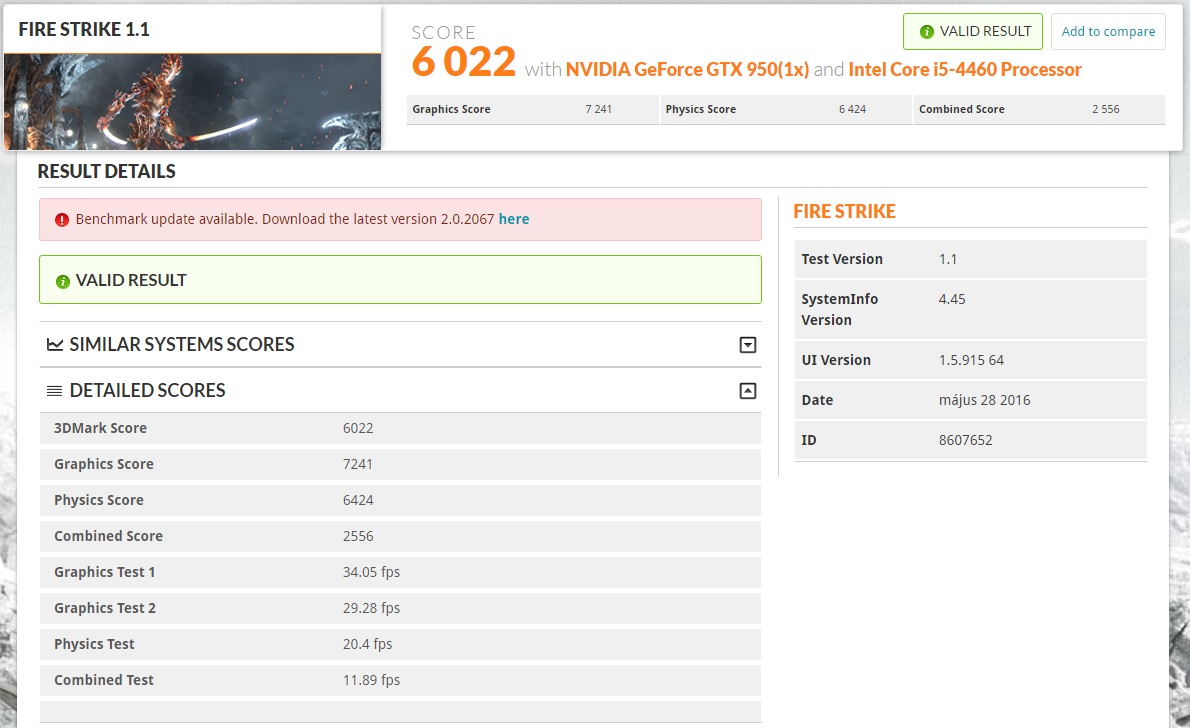Click the 2556 value in detailed scores
The image size is (1190, 728).
click(357, 536)
